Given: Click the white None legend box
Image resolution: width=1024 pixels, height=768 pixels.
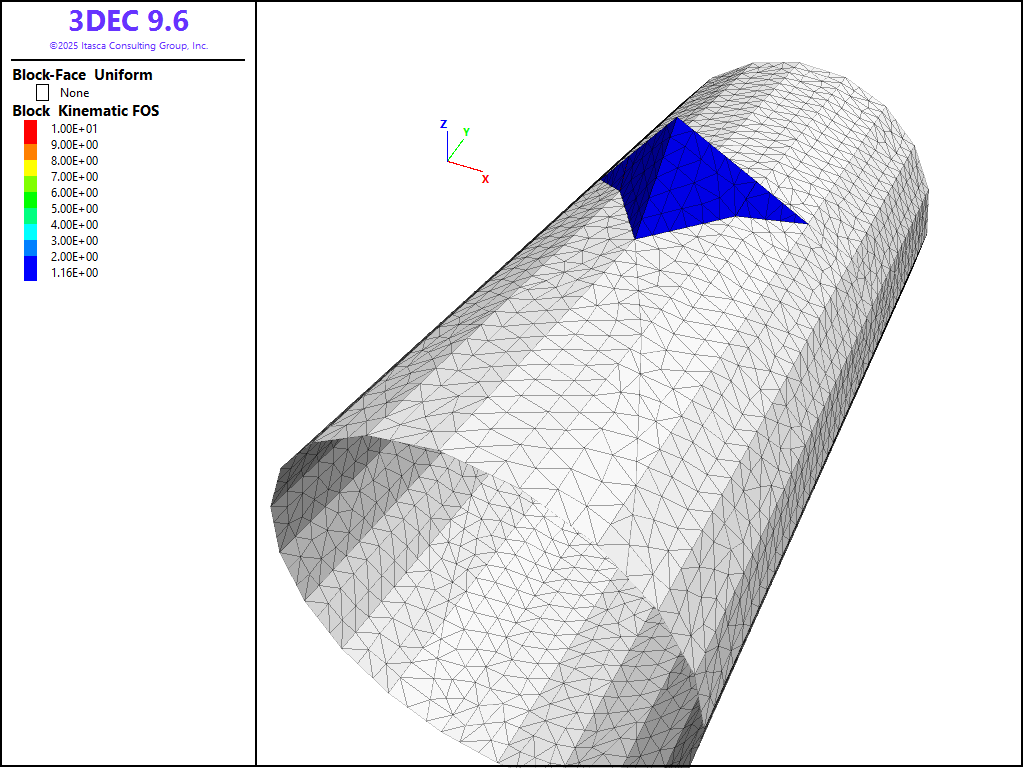Looking at the screenshot, I should pyautogui.click(x=43, y=92).
